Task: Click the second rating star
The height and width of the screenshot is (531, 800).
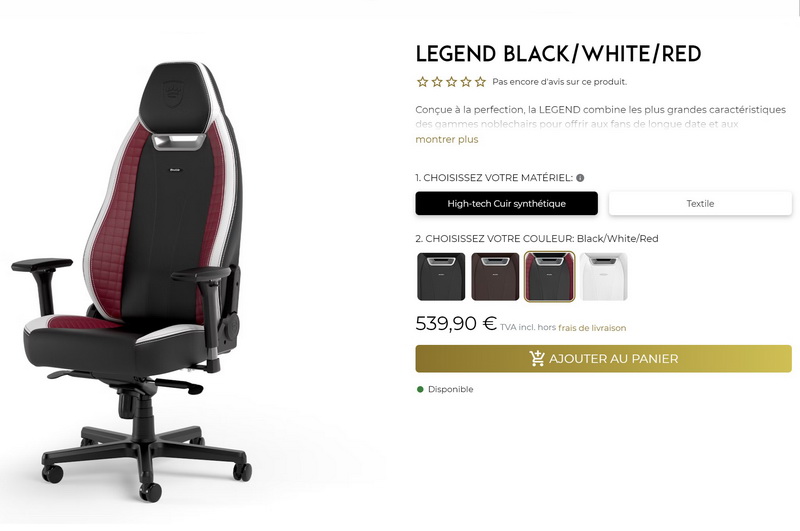Action: point(437,82)
